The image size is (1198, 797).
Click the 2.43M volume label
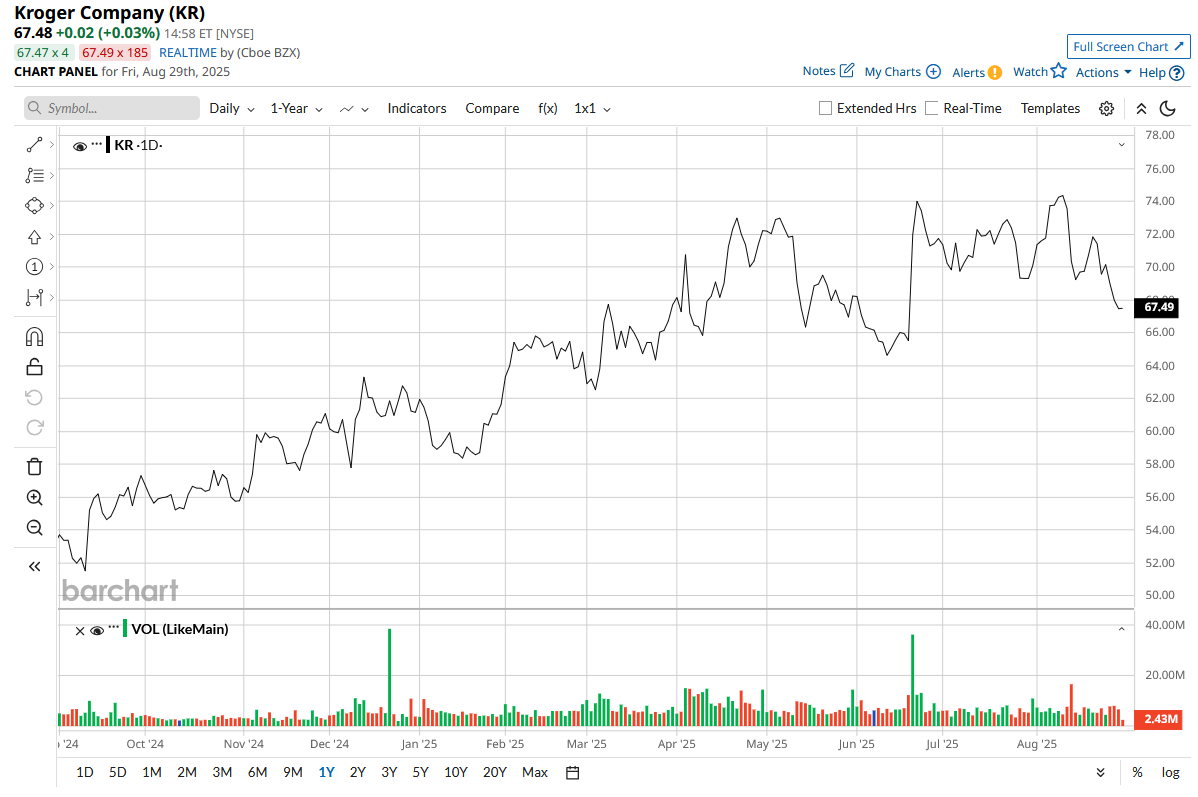pyautogui.click(x=1160, y=718)
